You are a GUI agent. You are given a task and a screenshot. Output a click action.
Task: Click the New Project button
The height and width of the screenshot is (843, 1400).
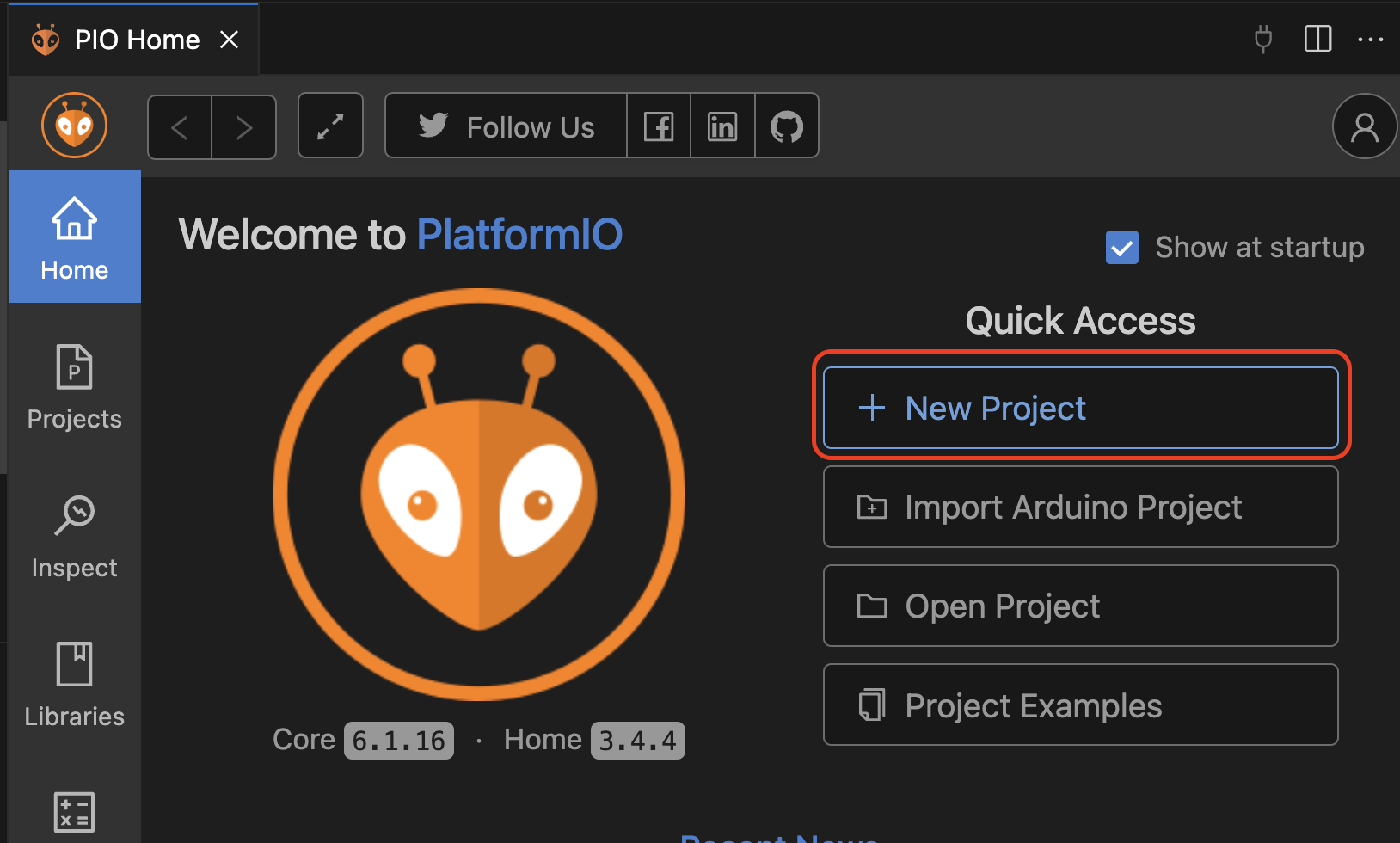coord(1081,408)
